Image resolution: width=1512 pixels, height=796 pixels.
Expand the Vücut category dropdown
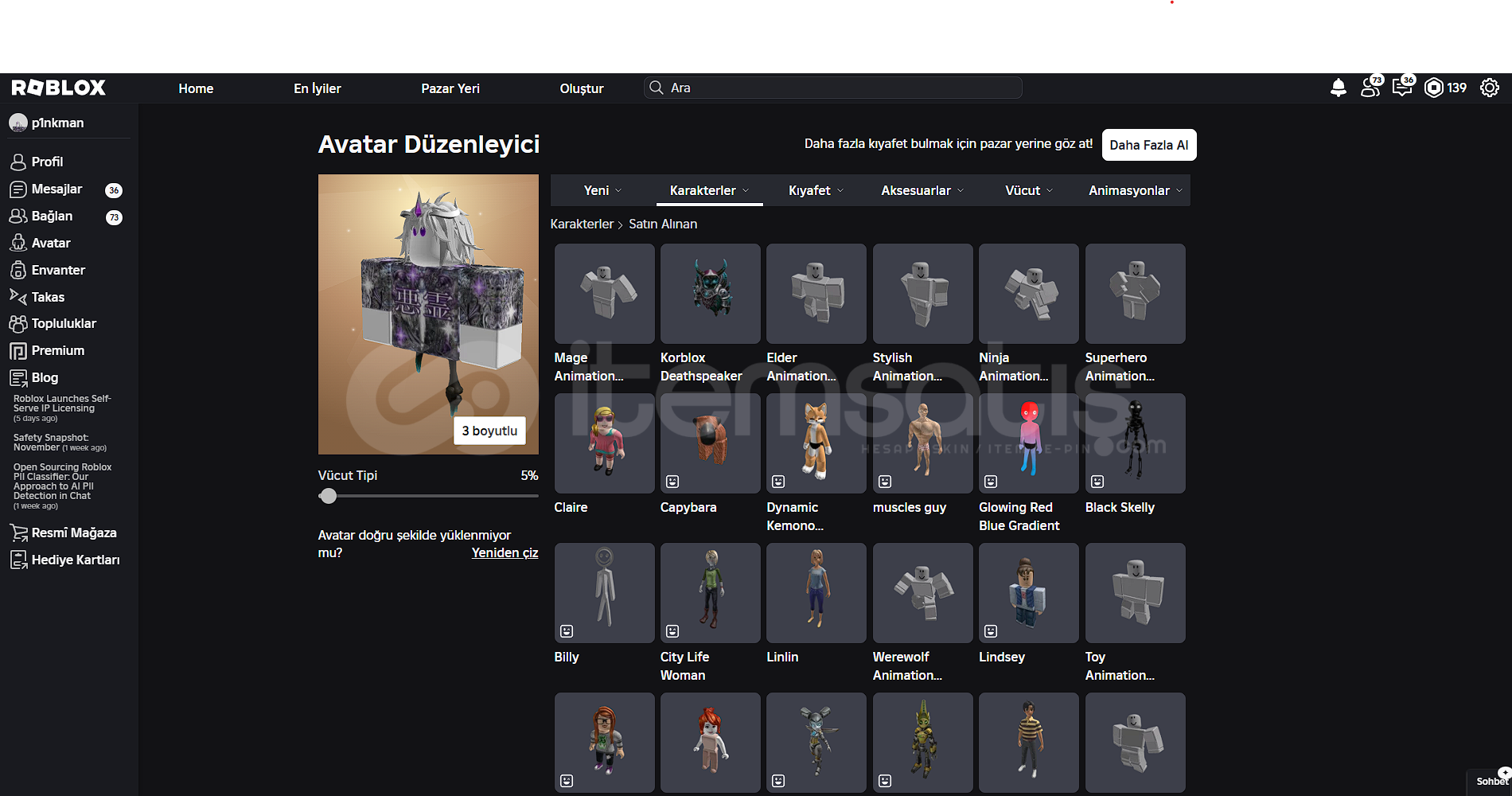click(1028, 190)
